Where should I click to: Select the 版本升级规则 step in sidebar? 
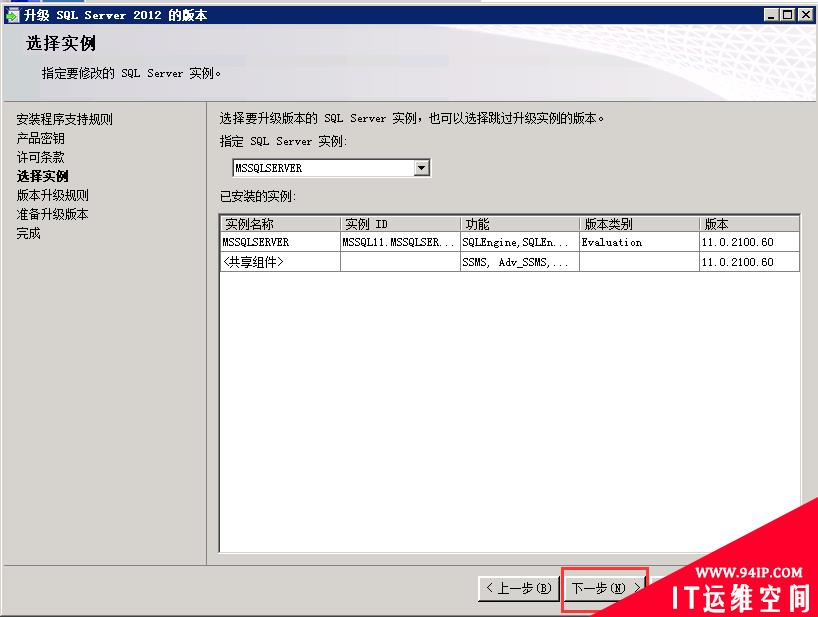(x=52, y=195)
